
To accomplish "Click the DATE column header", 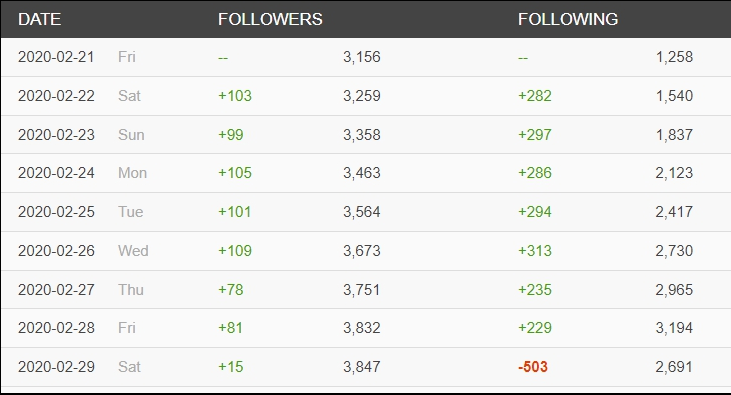I will click(x=40, y=19).
